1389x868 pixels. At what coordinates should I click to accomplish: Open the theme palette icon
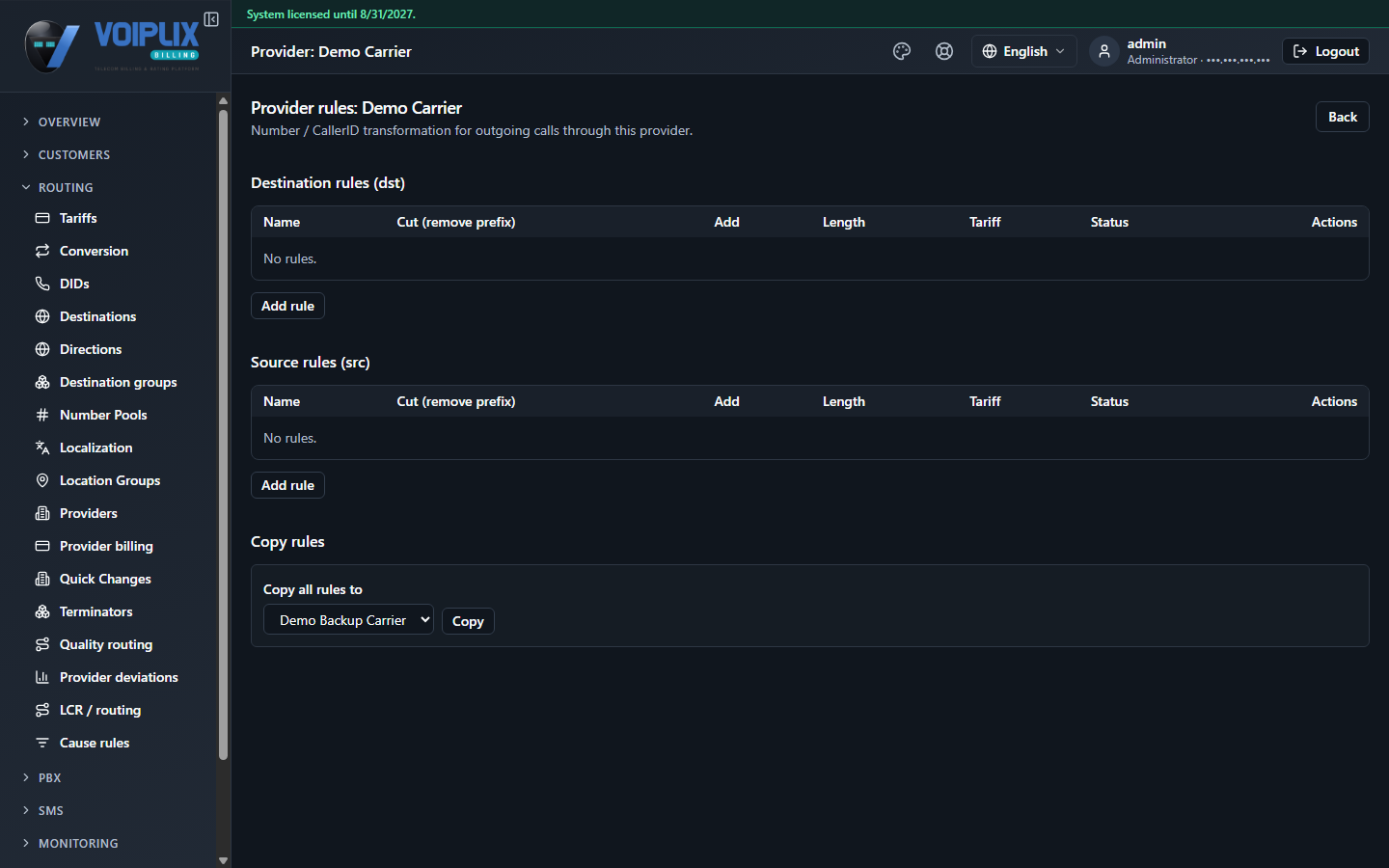point(902,51)
